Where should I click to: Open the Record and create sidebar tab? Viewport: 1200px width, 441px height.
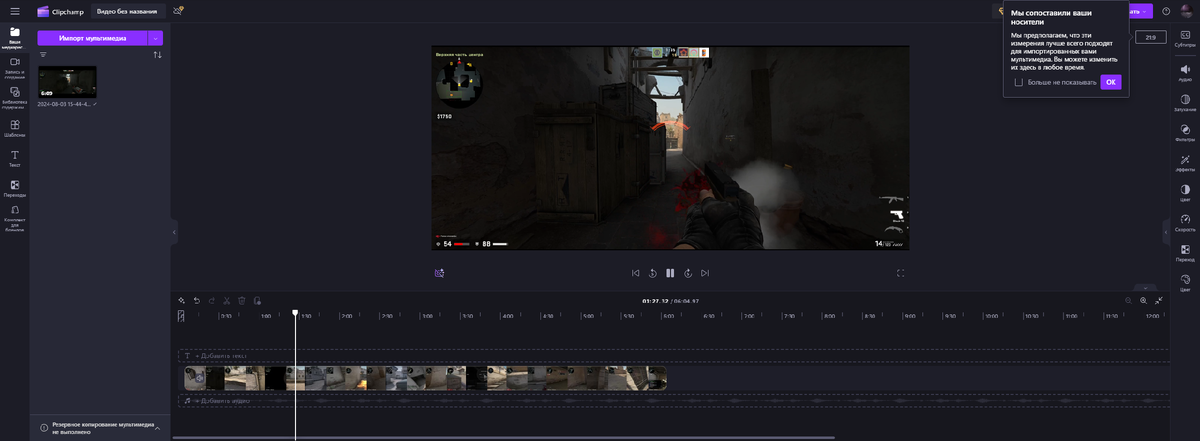(x=15, y=66)
